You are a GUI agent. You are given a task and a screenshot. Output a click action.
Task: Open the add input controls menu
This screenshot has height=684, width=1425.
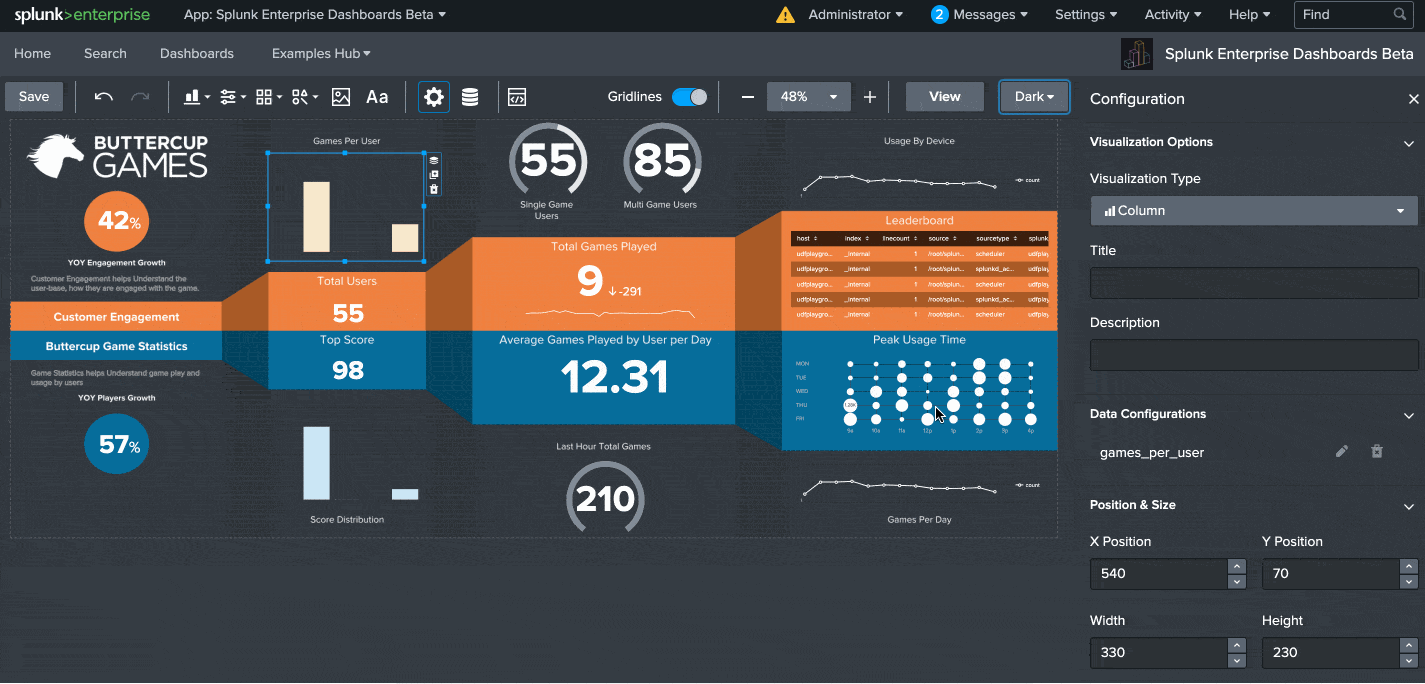[233, 97]
